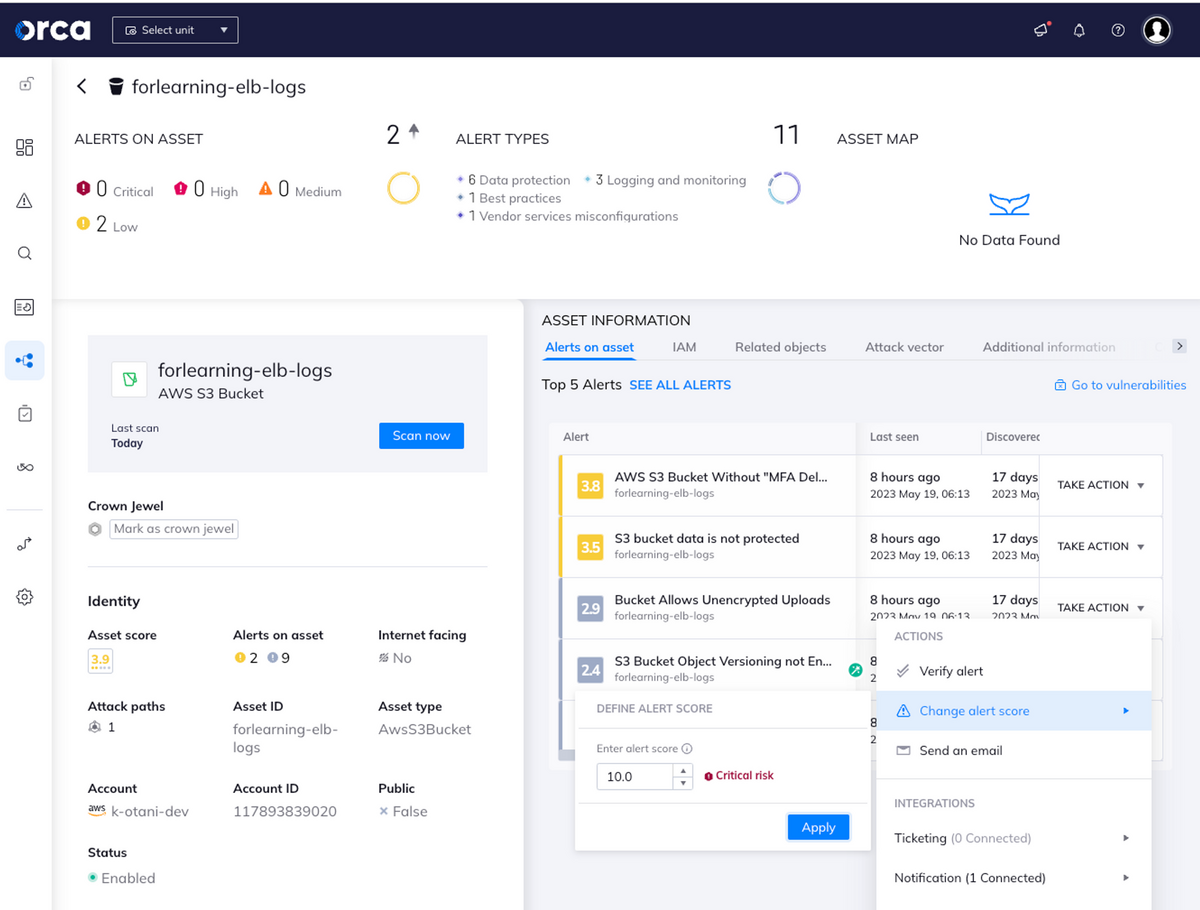The height and width of the screenshot is (910, 1200).
Task: Click the Orca logo
Action: pos(52,30)
